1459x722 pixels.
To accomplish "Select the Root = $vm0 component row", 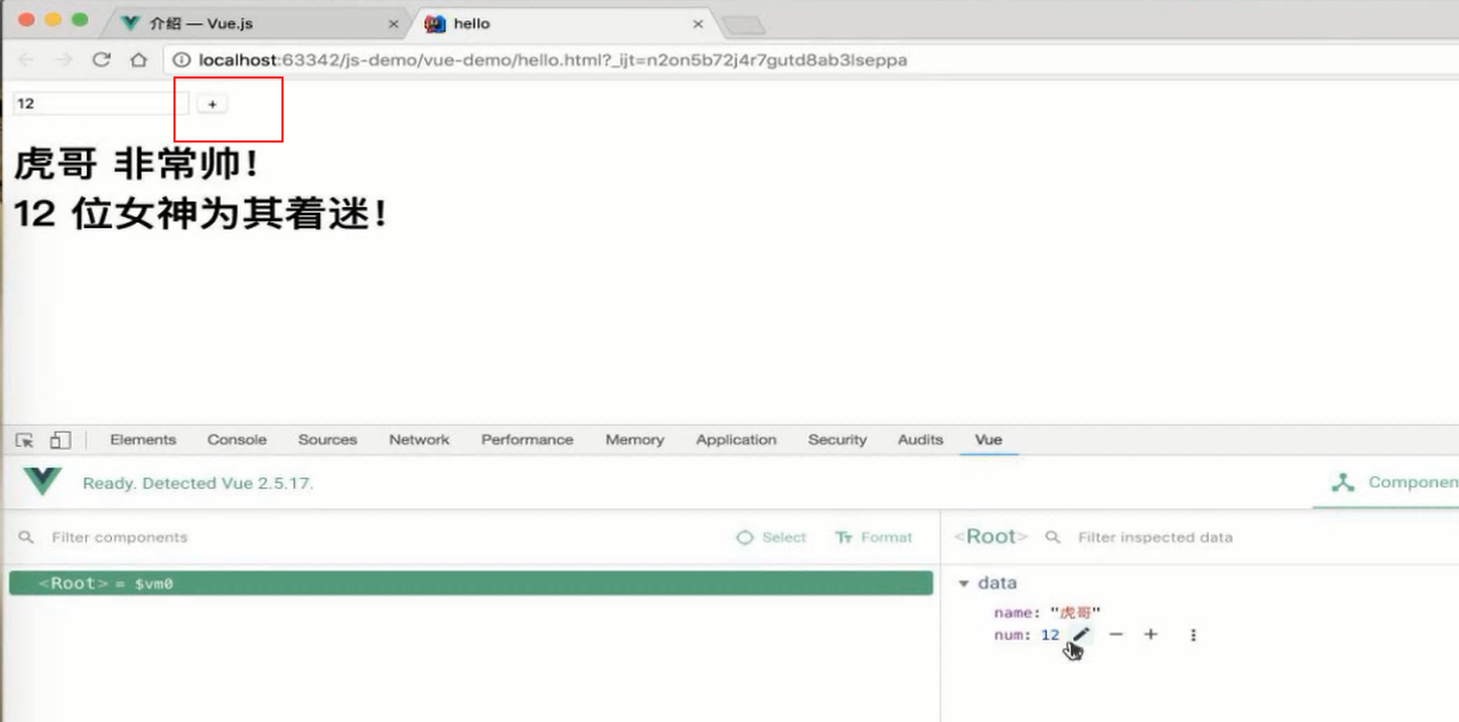I will click(471, 583).
